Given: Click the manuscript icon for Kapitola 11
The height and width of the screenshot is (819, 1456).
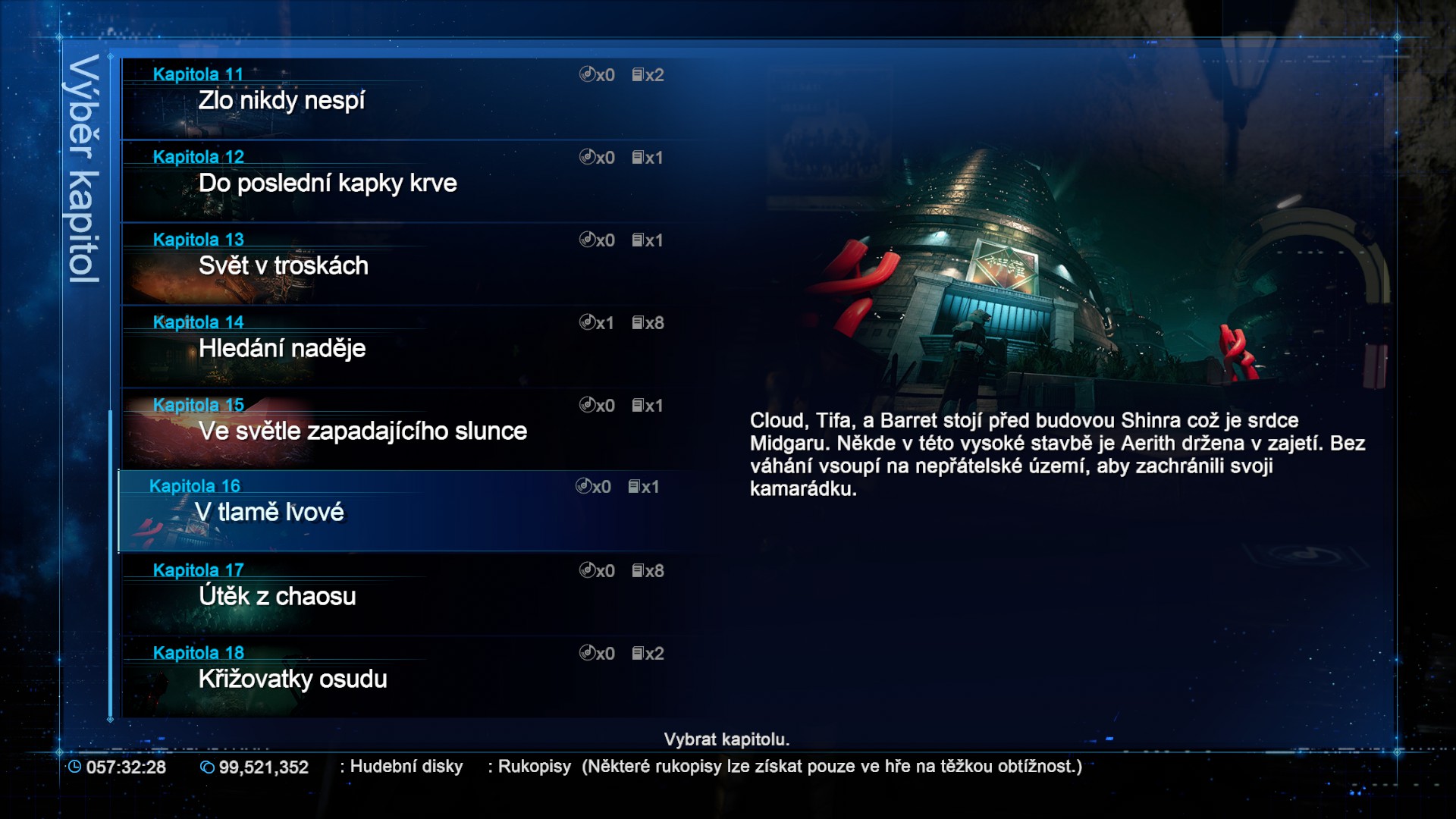Looking at the screenshot, I should pyautogui.click(x=638, y=74).
